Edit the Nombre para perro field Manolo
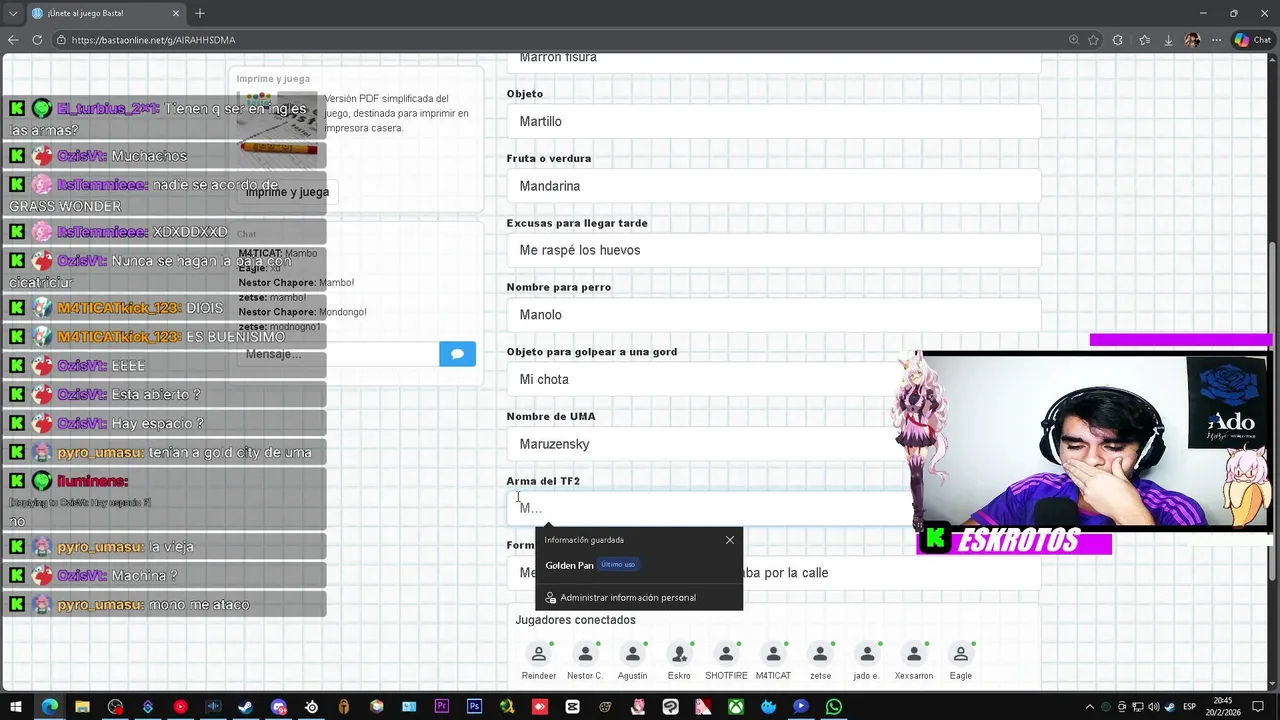This screenshot has height=720, width=1280. tap(773, 315)
